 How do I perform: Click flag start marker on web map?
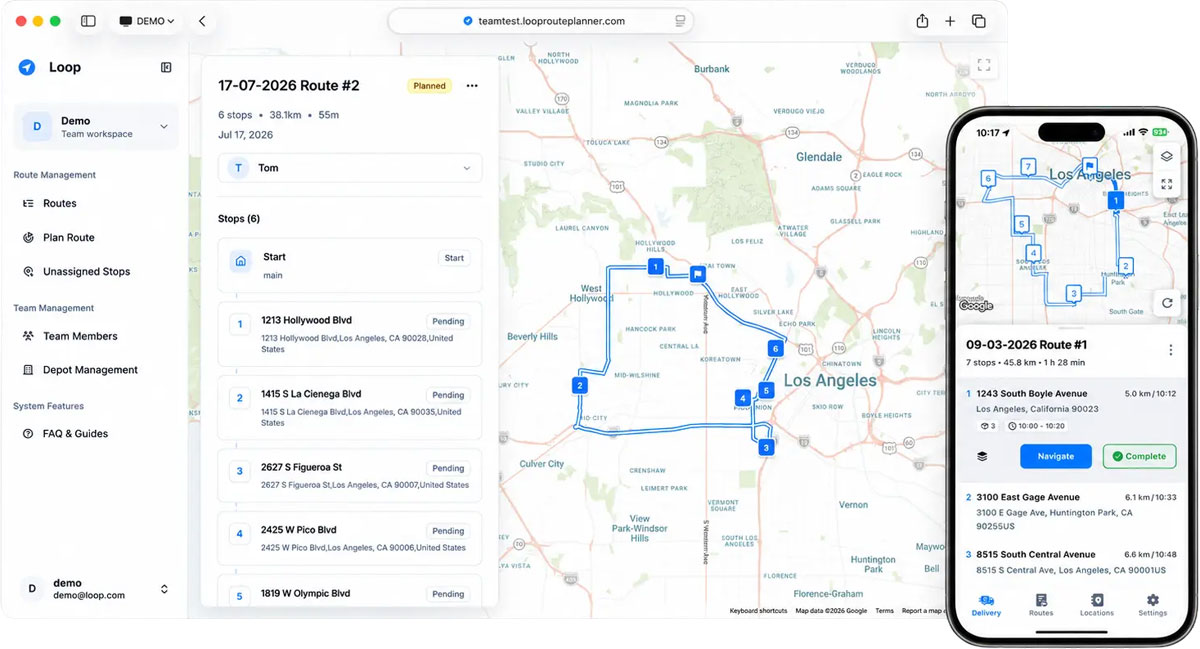tap(697, 273)
